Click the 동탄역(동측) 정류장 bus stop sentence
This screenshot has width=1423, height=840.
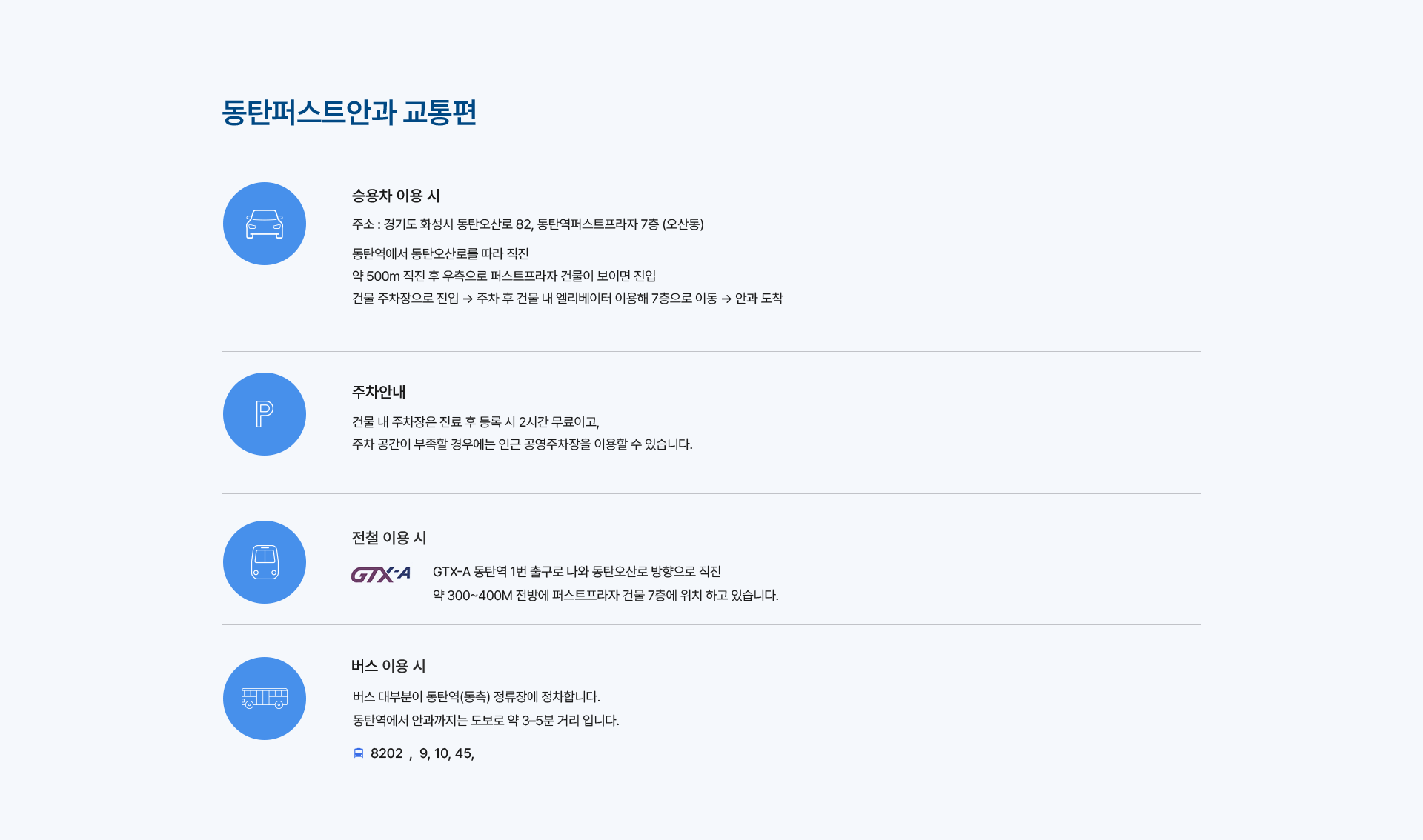[x=477, y=697]
